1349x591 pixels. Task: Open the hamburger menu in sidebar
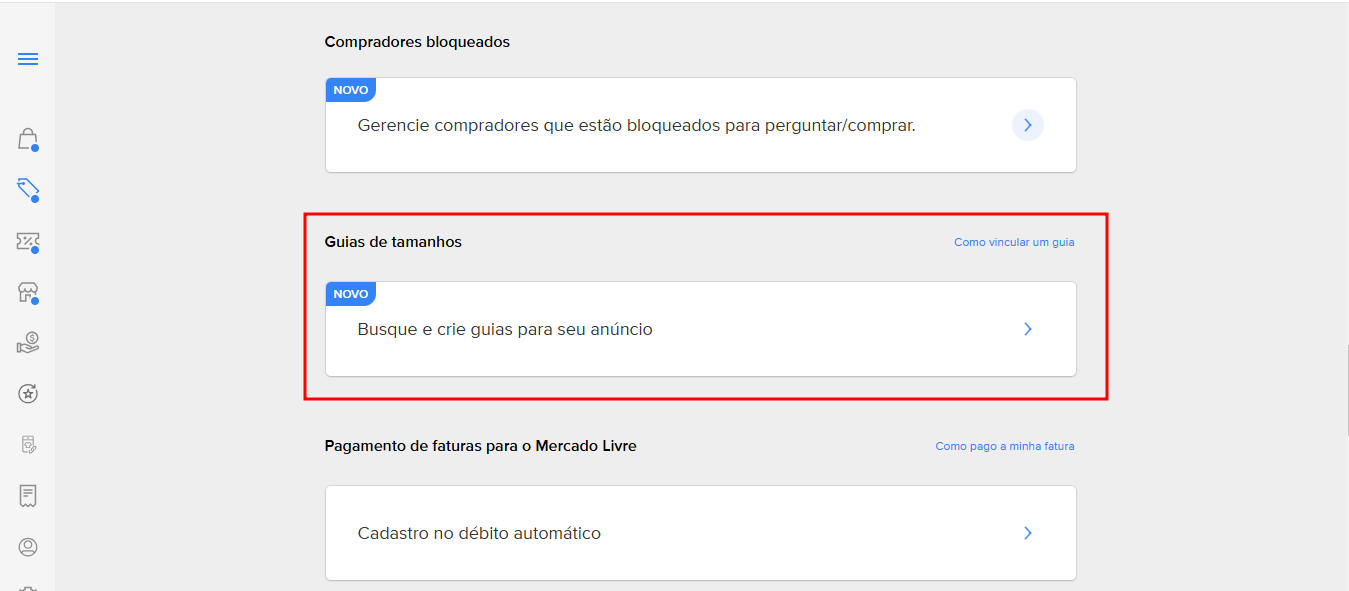pyautogui.click(x=28, y=59)
